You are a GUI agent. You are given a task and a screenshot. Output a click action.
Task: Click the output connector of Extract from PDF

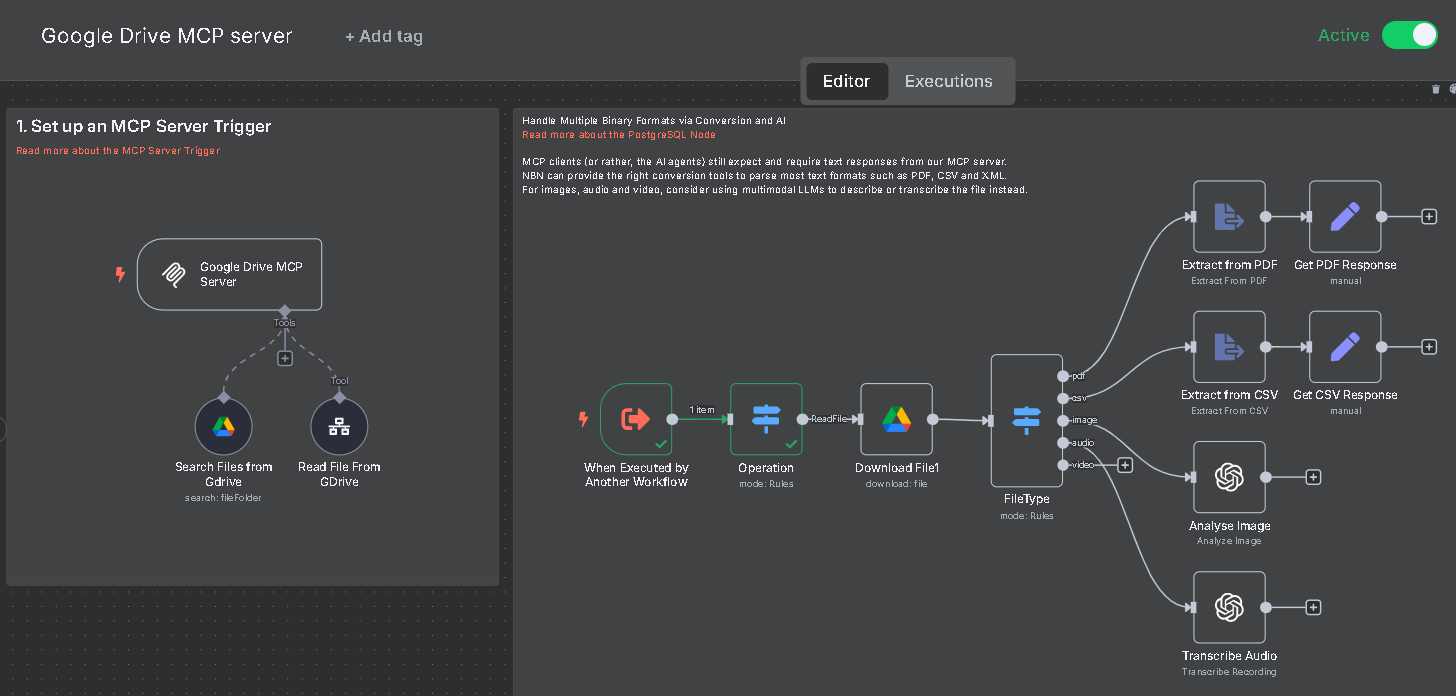[x=1265, y=216]
